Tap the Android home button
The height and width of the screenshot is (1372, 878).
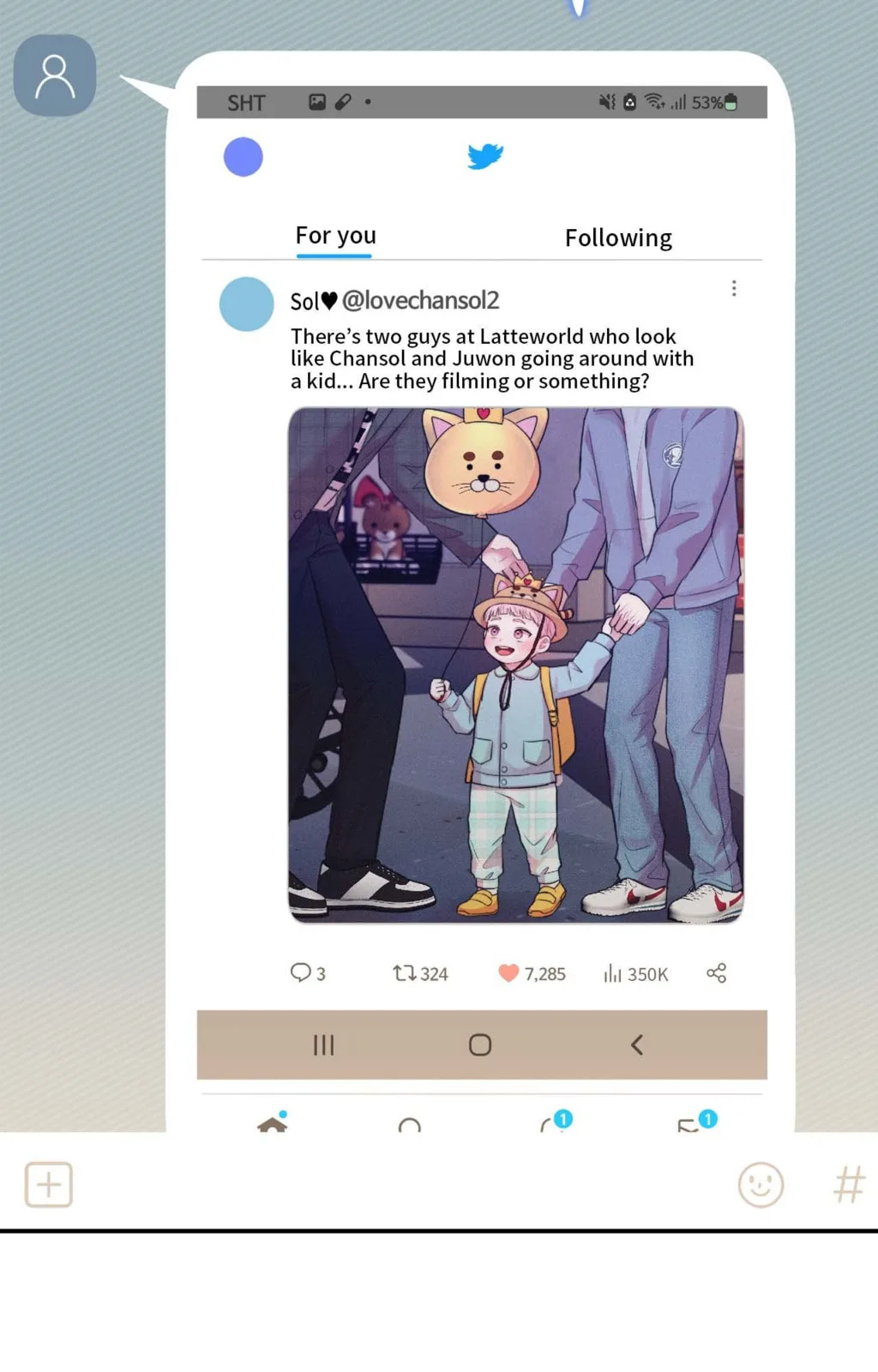(x=480, y=1044)
